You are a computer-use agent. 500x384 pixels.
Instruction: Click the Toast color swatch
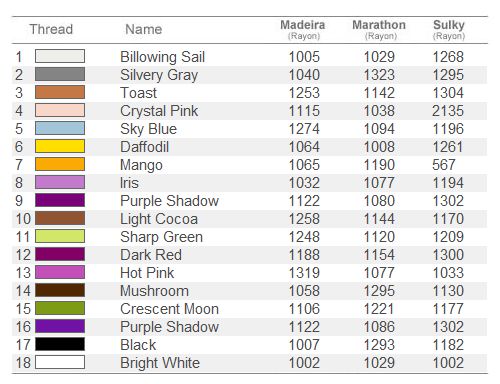pos(60,92)
